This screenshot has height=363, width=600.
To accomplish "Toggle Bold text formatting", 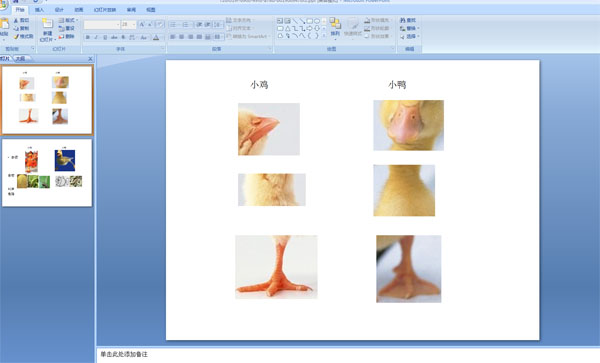I will [x=88, y=37].
